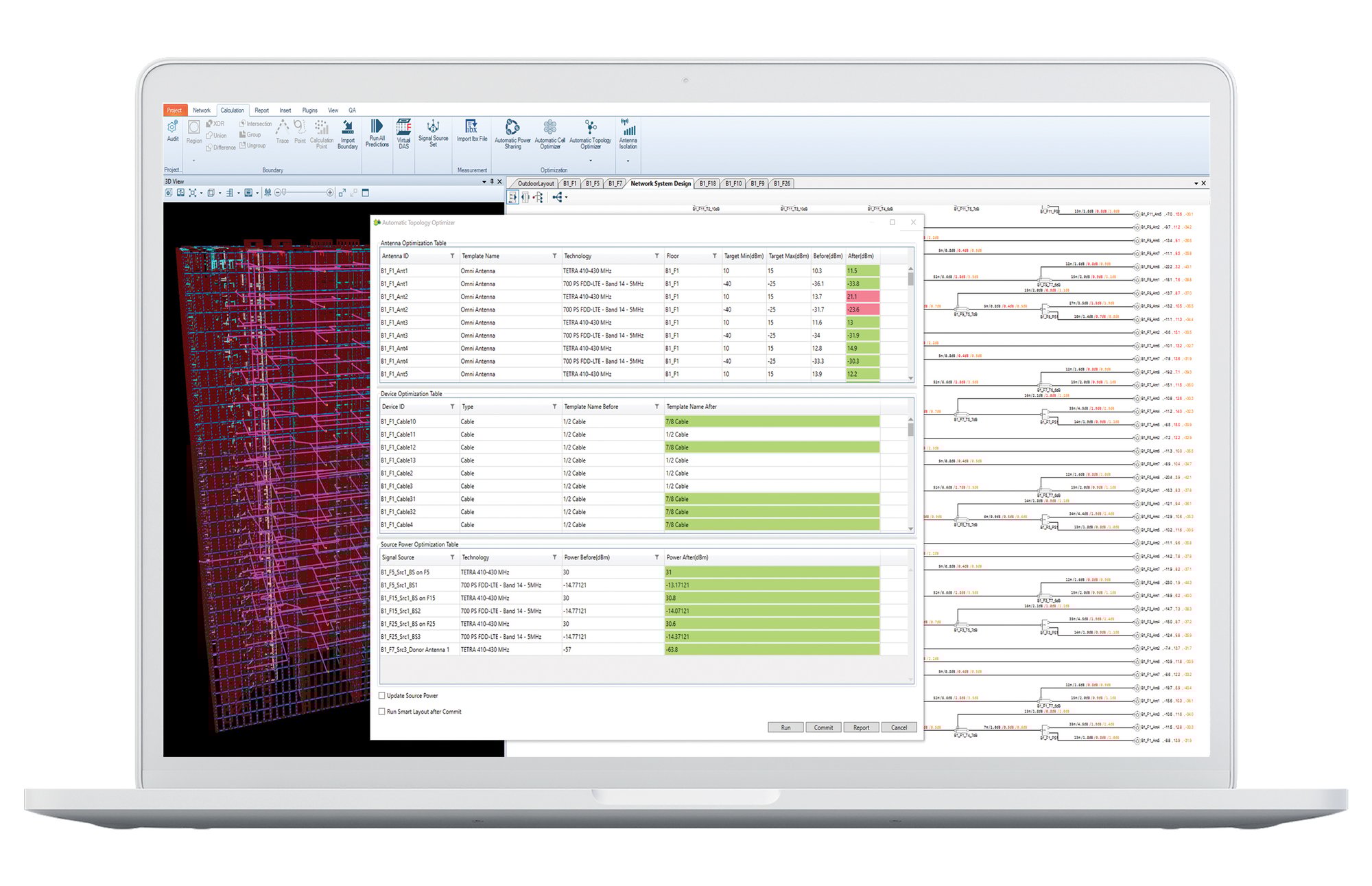Open the Template Name Before column filter
This screenshot has height=886, width=1372.
[657, 407]
